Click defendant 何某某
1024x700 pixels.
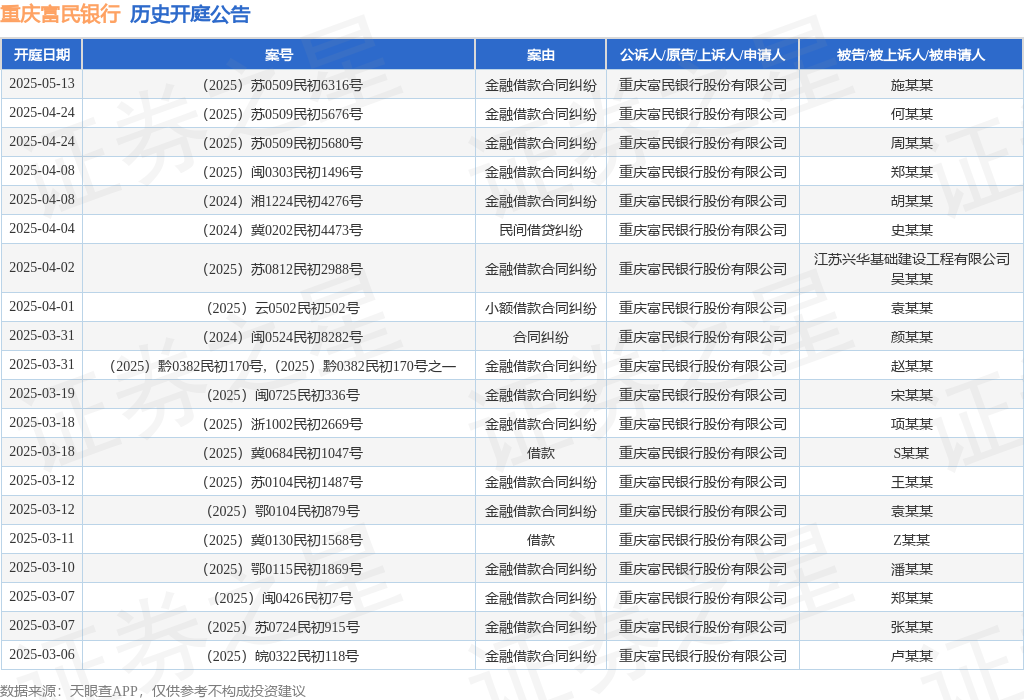[x=912, y=114]
